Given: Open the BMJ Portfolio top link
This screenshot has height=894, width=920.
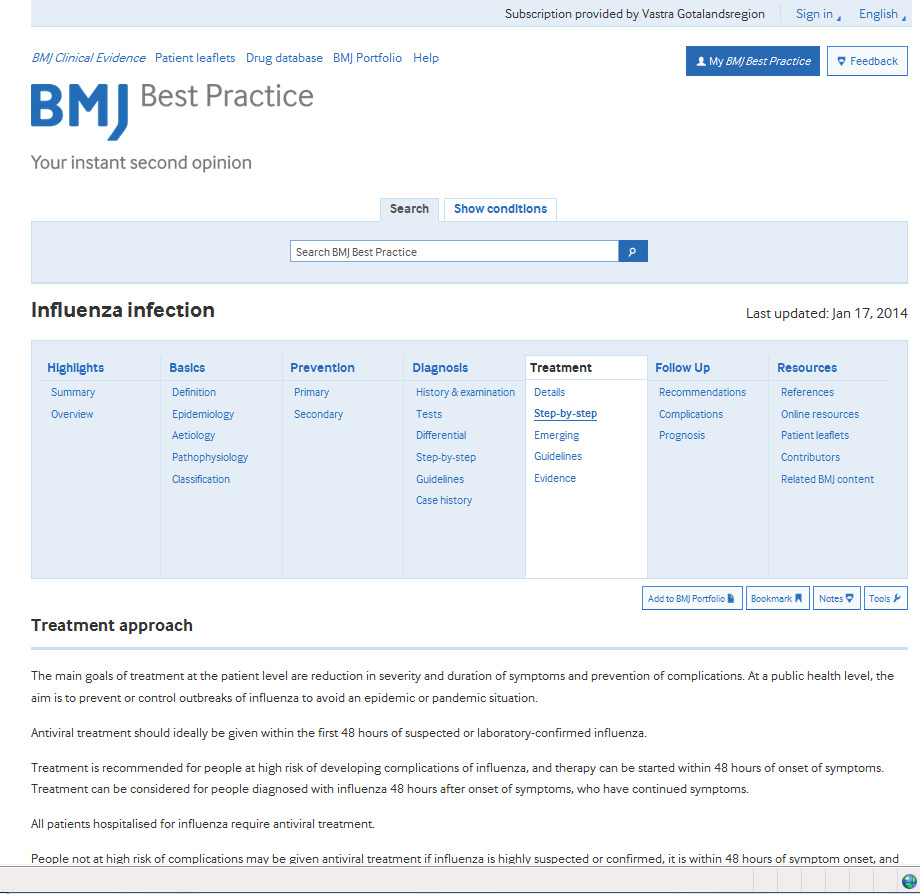Looking at the screenshot, I should tap(367, 58).
